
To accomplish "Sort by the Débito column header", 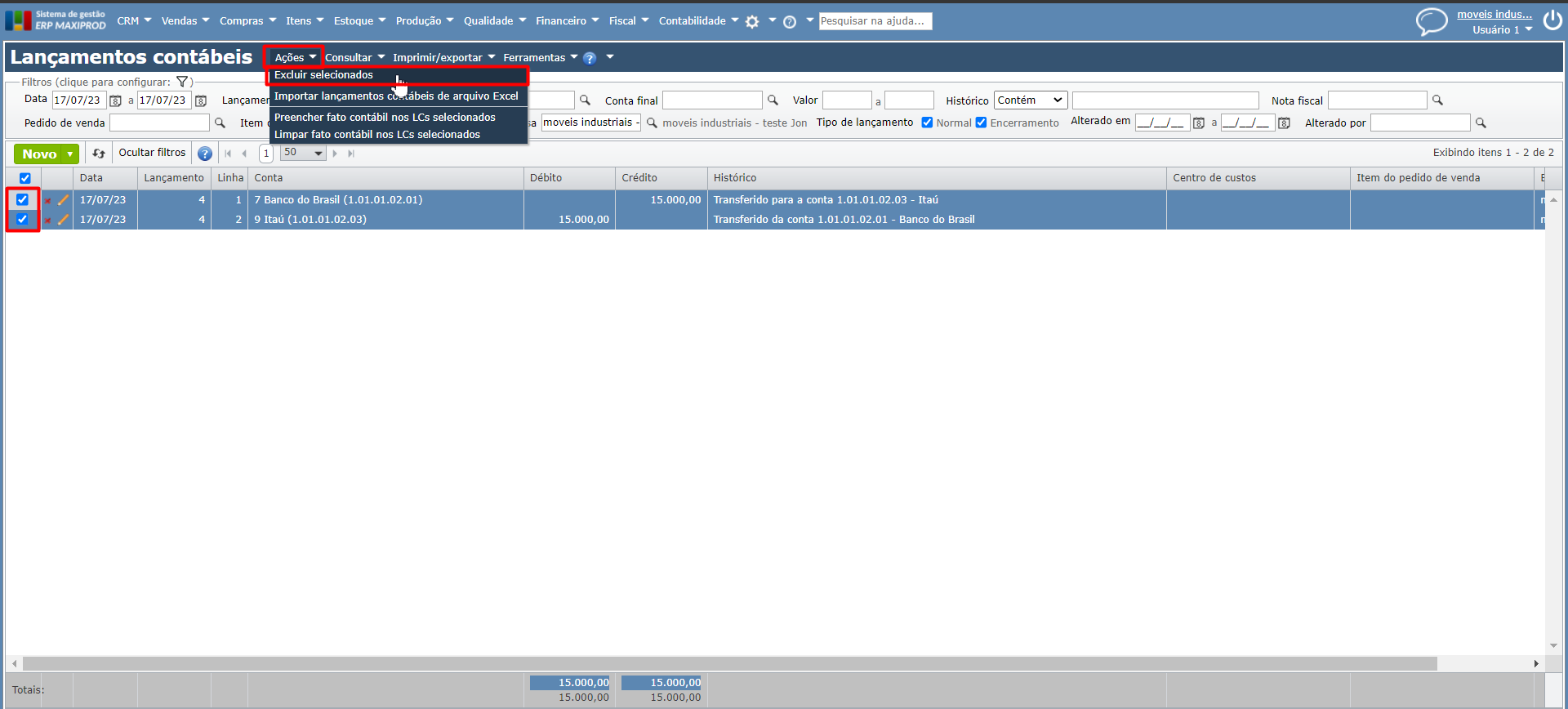I will tap(569, 178).
